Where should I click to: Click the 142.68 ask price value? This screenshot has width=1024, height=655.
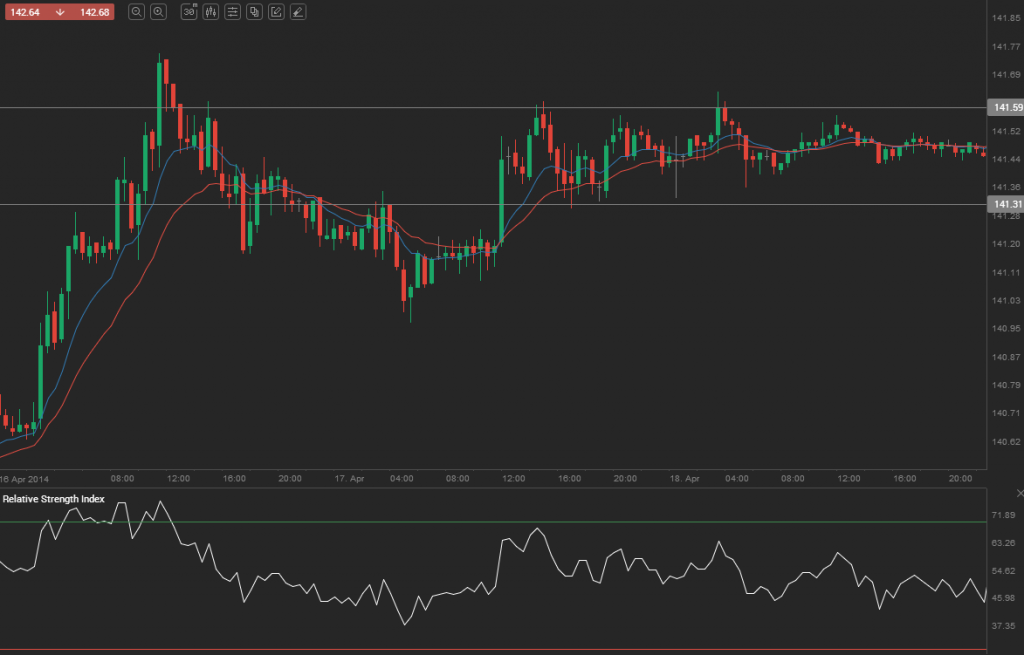(x=95, y=12)
